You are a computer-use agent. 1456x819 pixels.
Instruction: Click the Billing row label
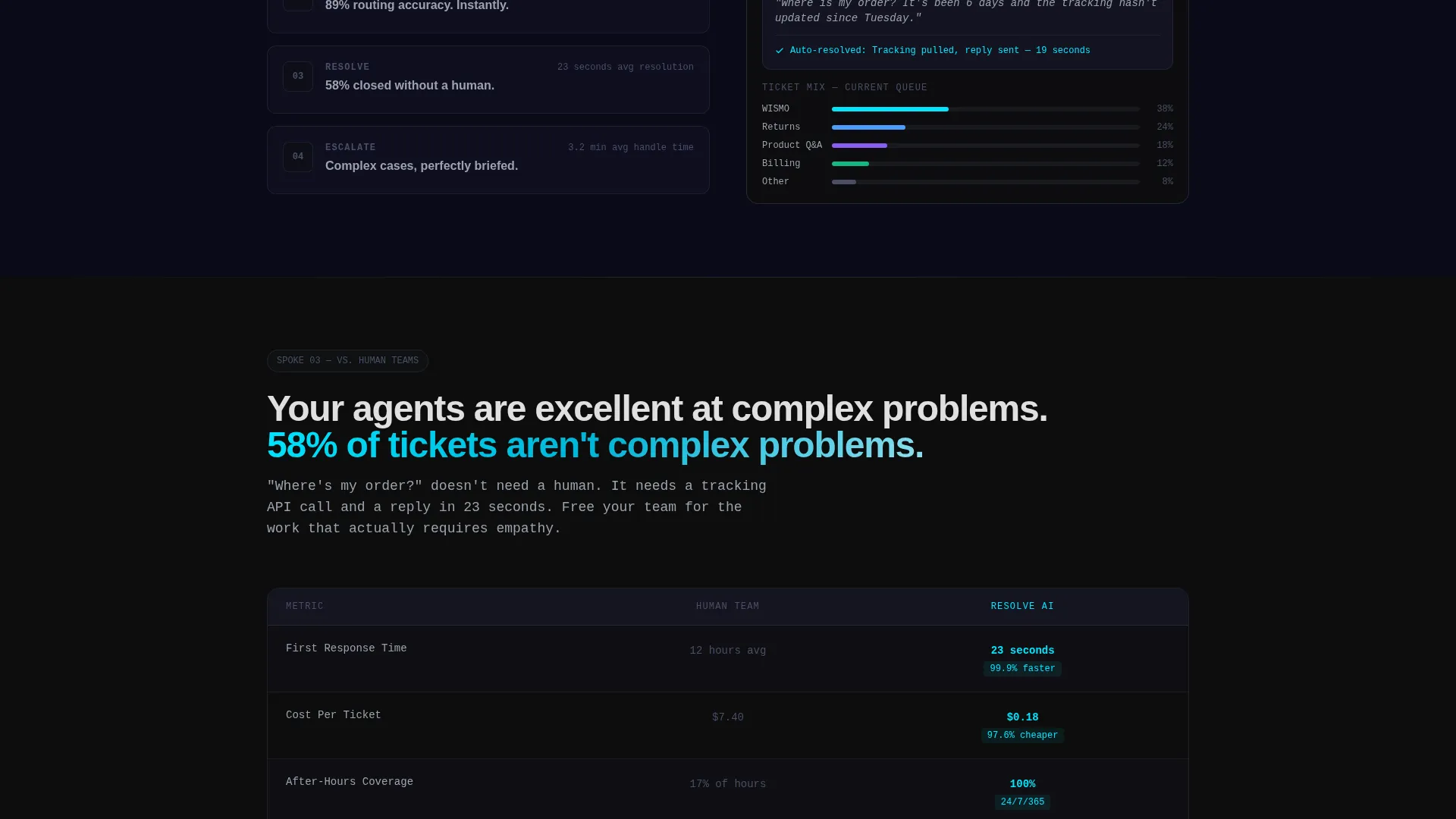781,164
